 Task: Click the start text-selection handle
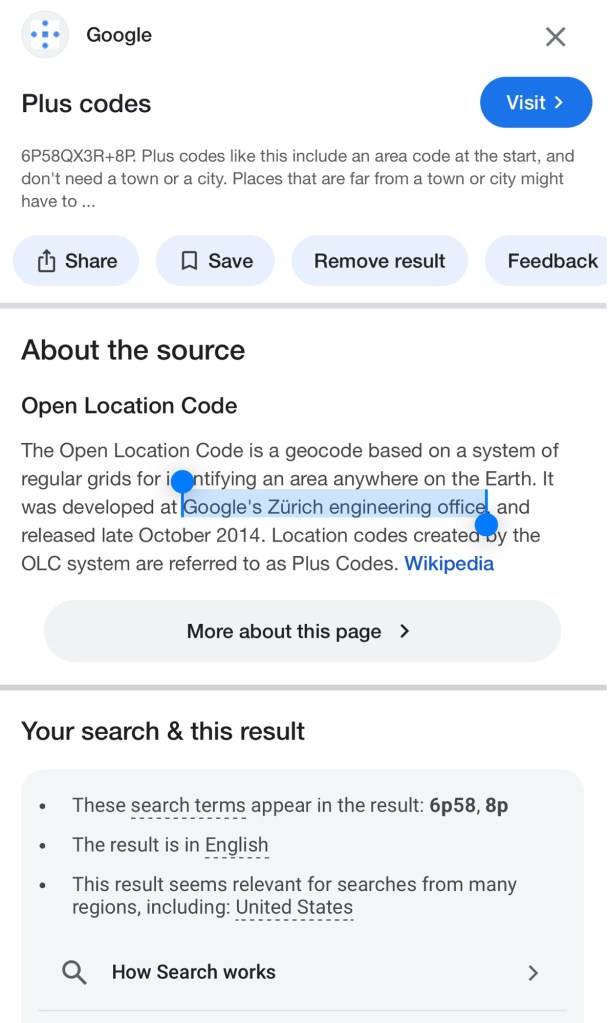[x=182, y=482]
